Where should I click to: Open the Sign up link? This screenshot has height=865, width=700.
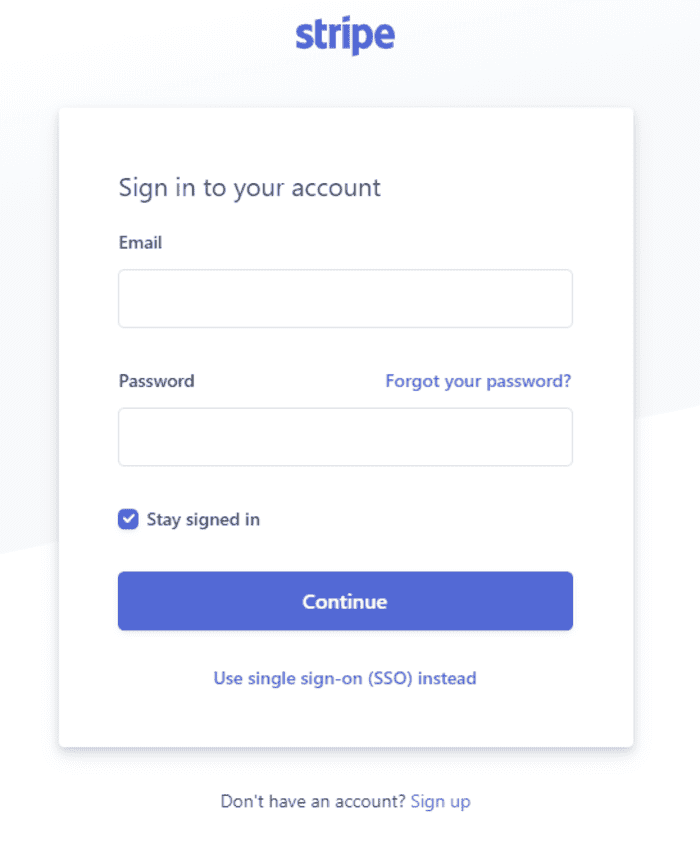tap(440, 801)
